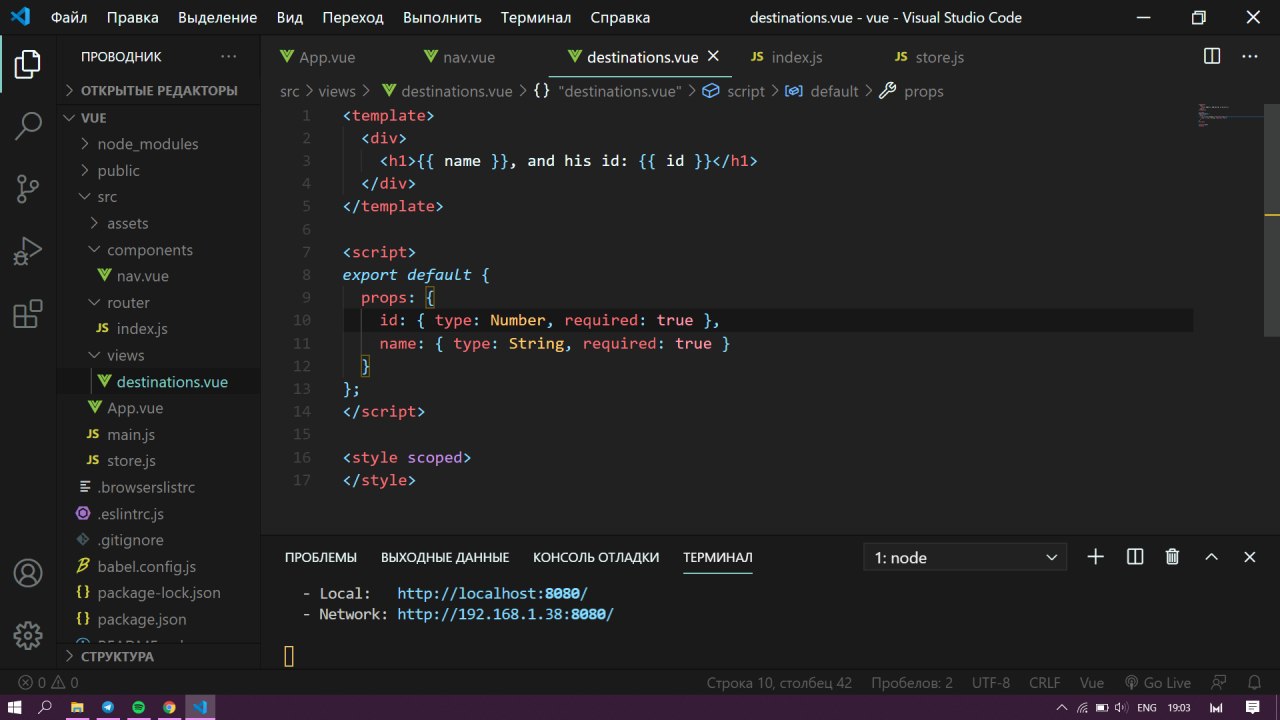Open the Search view in activity bar
1280x720 pixels.
coord(28,126)
